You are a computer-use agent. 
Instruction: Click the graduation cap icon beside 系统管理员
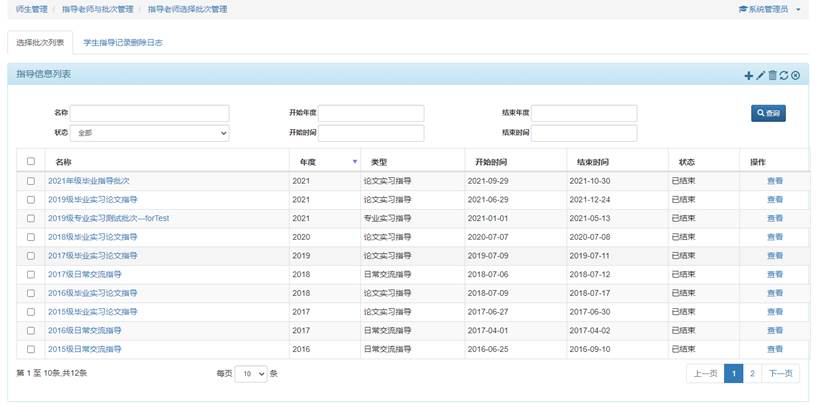(743, 9)
